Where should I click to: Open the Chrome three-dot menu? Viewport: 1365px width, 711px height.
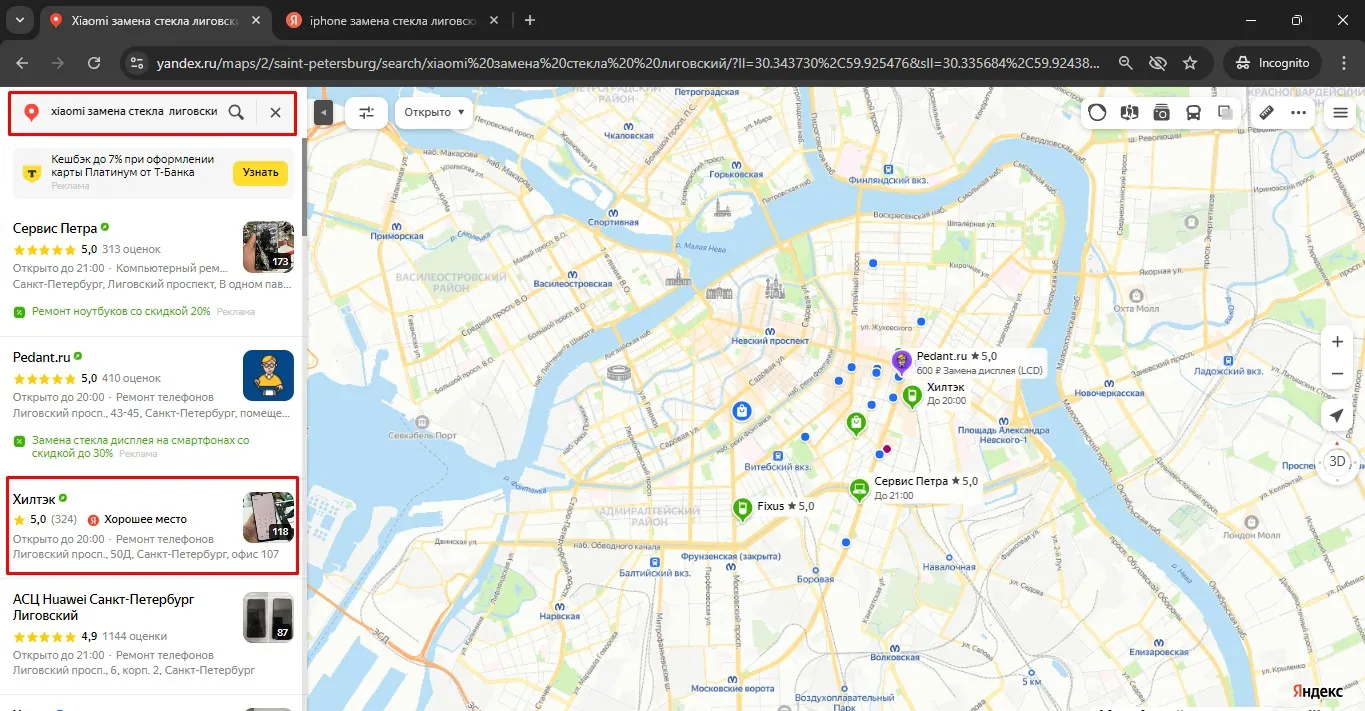pyautogui.click(x=1342, y=62)
